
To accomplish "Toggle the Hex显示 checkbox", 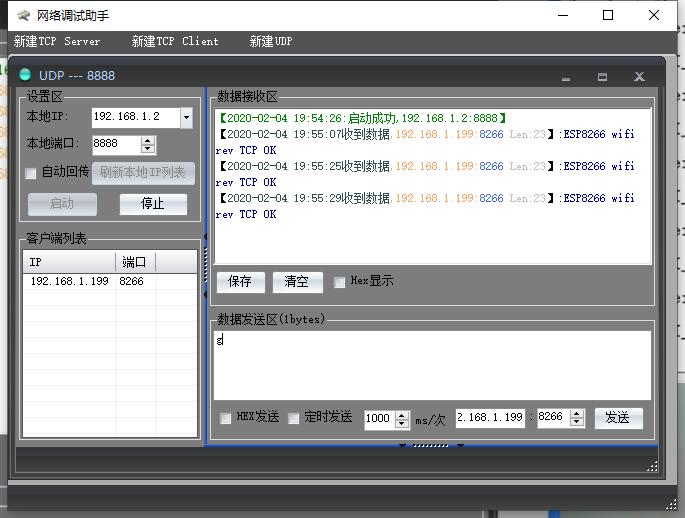I will (339, 282).
